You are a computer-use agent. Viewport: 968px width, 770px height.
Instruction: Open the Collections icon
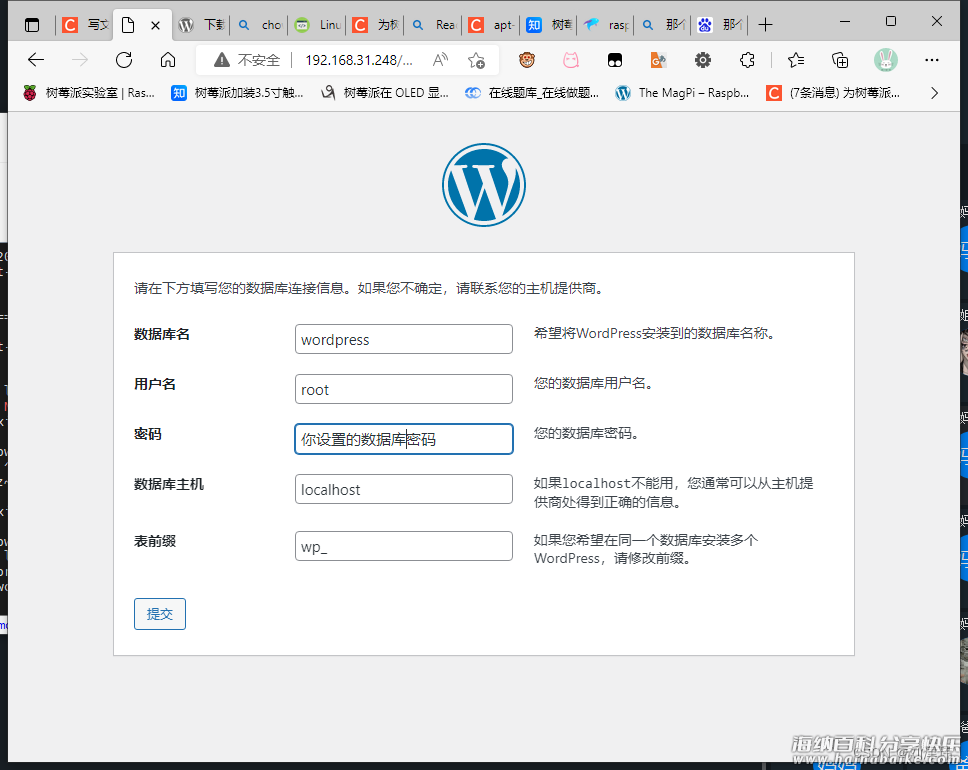click(840, 60)
